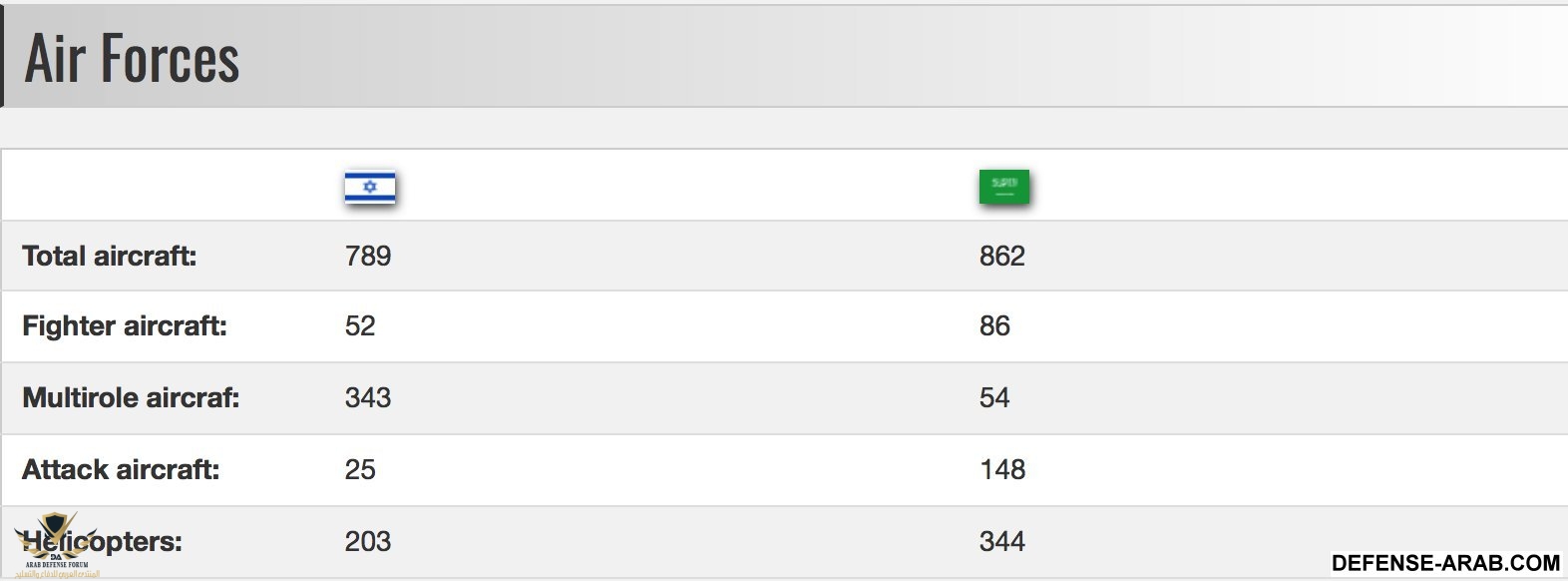Click Saudi multirole value 54
The image size is (1568, 581).
[x=994, y=398]
